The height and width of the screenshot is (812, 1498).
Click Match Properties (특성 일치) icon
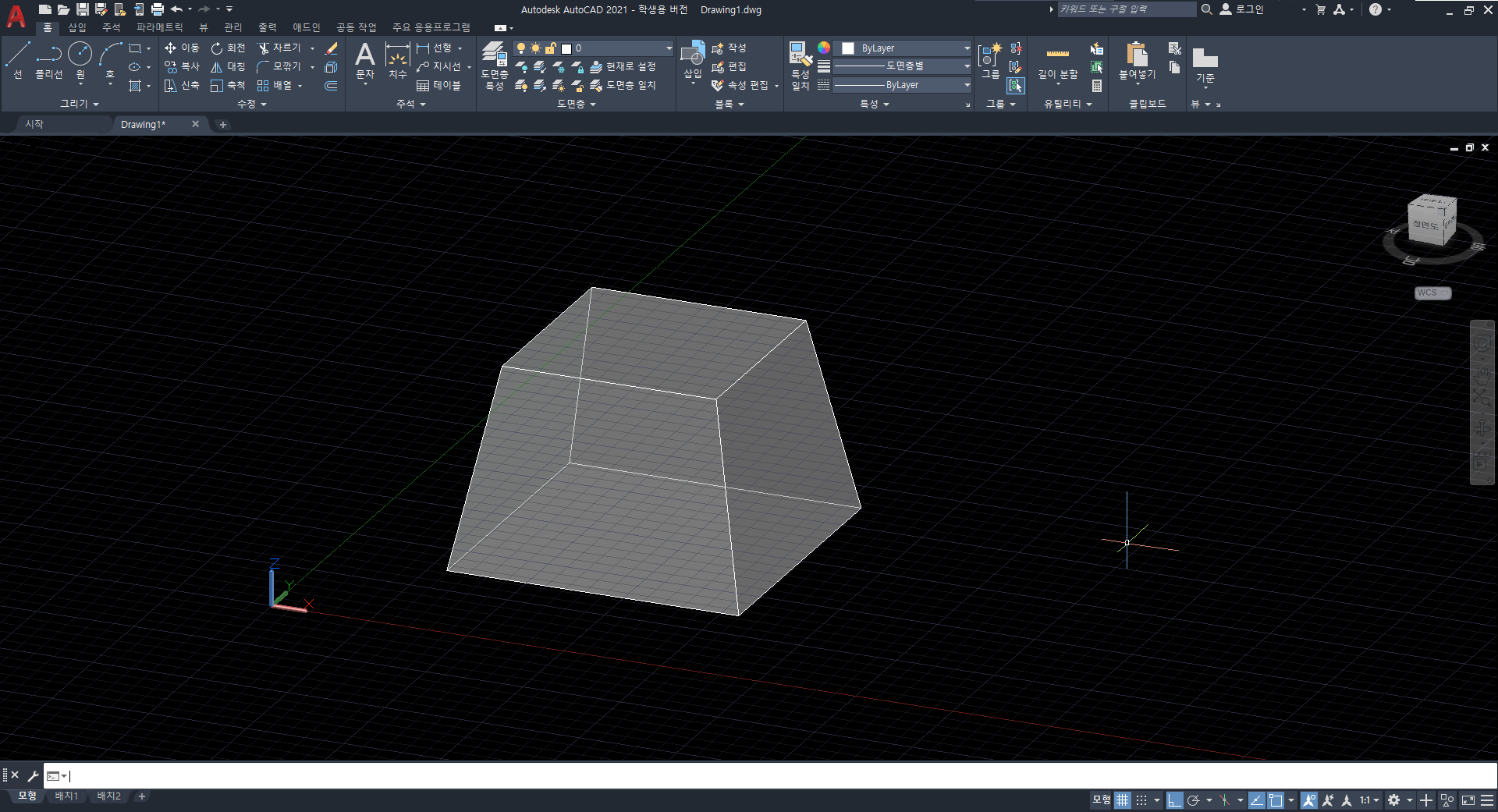tap(800, 66)
